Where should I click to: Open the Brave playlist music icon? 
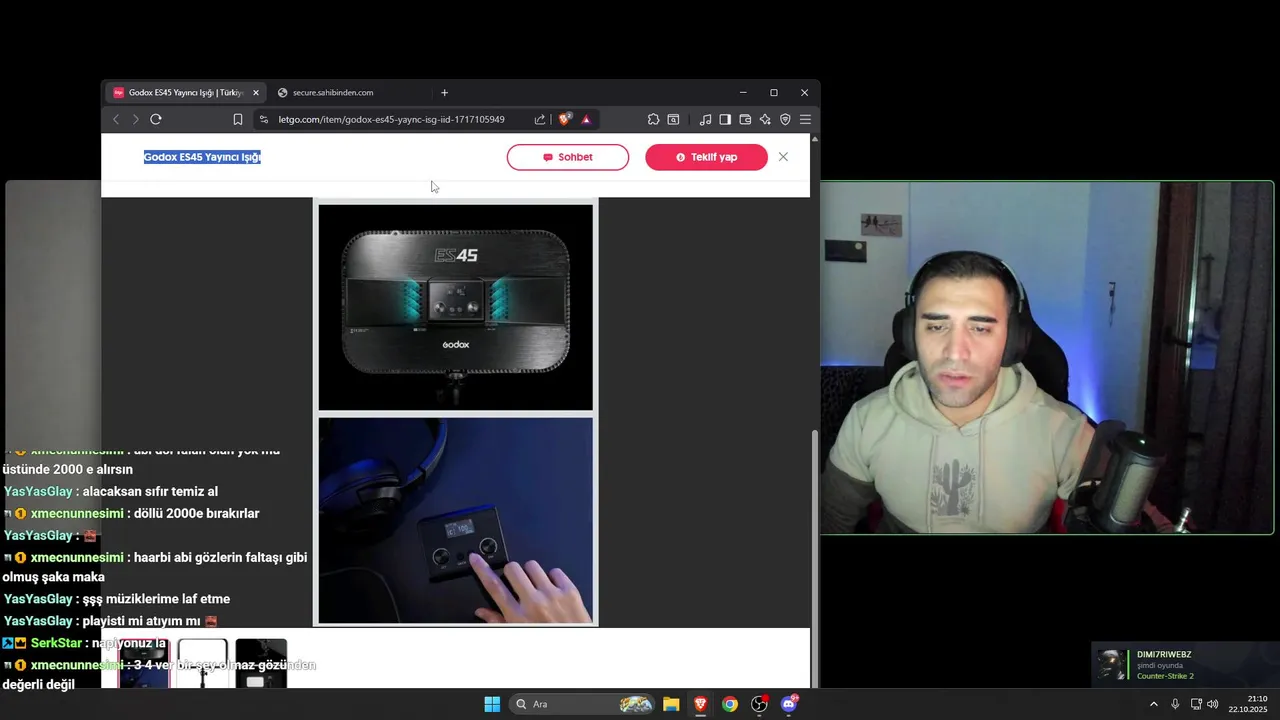(705, 119)
